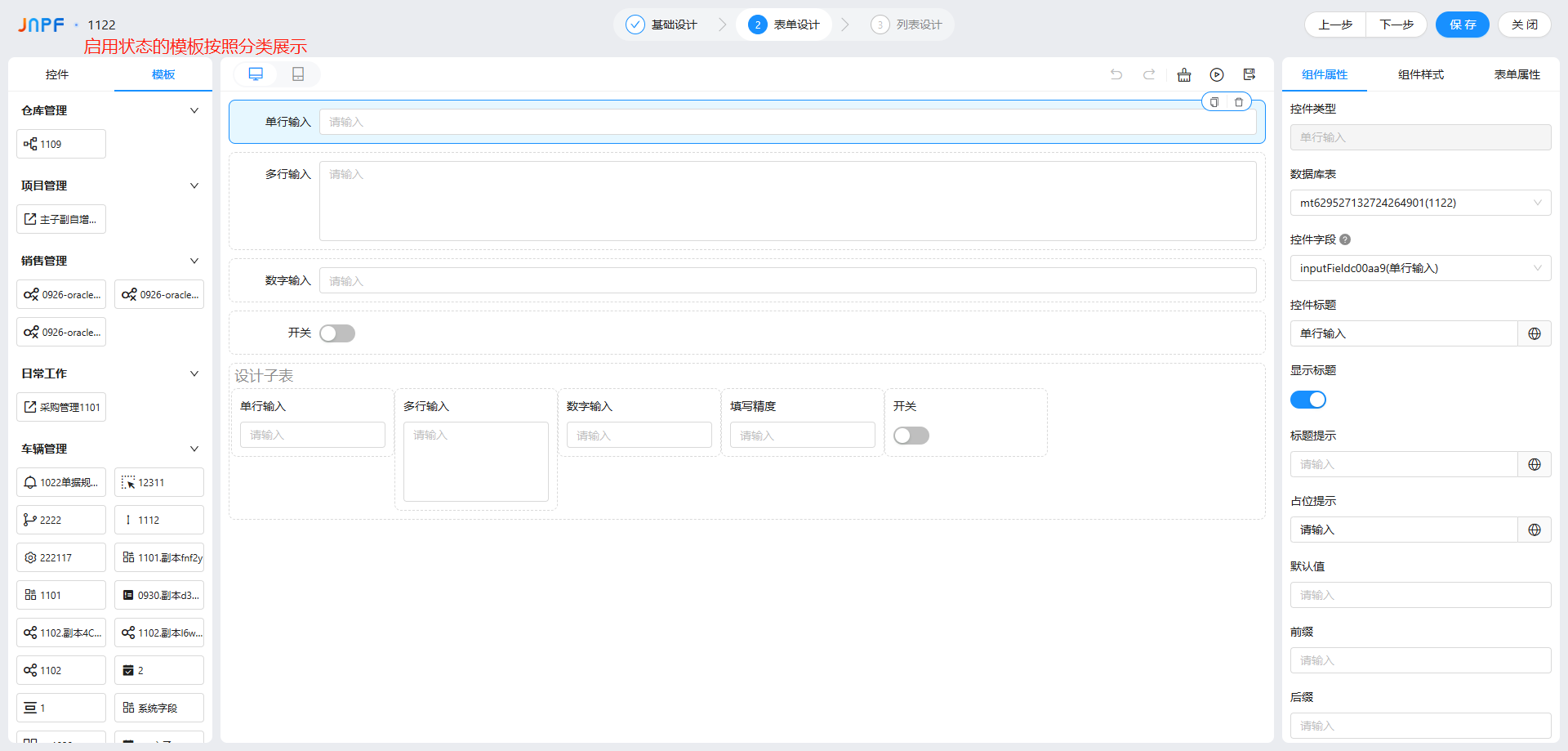The image size is (1568, 751).
Task: Click 上一步 button
Action: click(1335, 25)
